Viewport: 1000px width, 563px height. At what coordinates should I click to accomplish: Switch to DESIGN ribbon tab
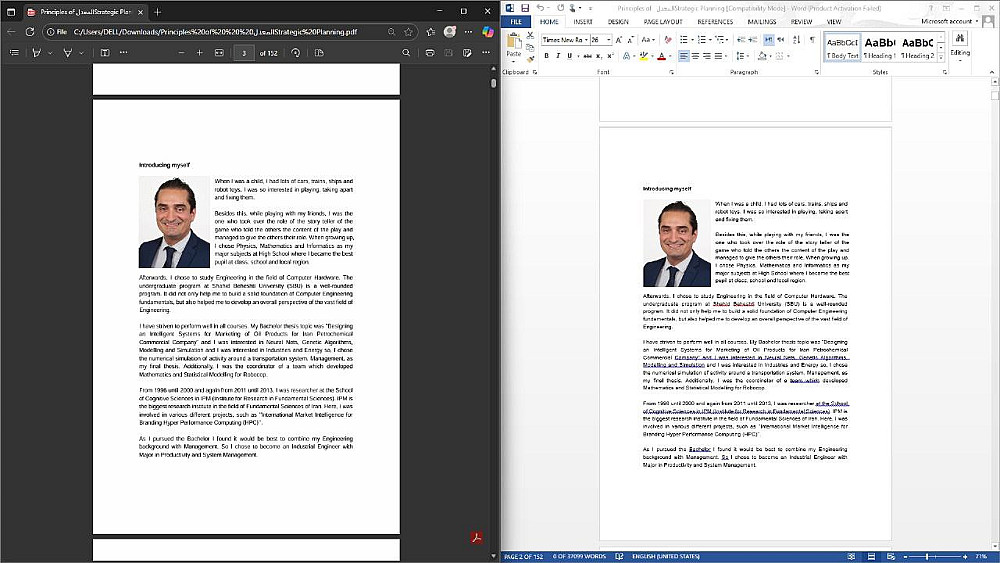click(x=618, y=22)
